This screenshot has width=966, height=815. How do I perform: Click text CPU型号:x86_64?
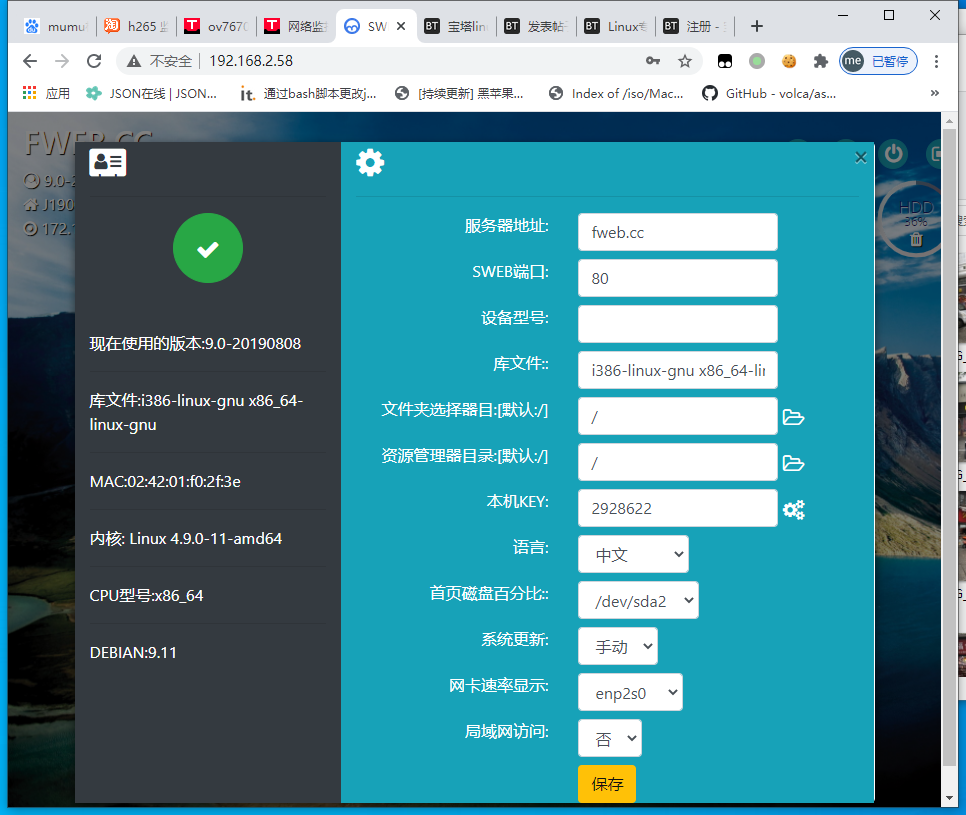tap(146, 596)
